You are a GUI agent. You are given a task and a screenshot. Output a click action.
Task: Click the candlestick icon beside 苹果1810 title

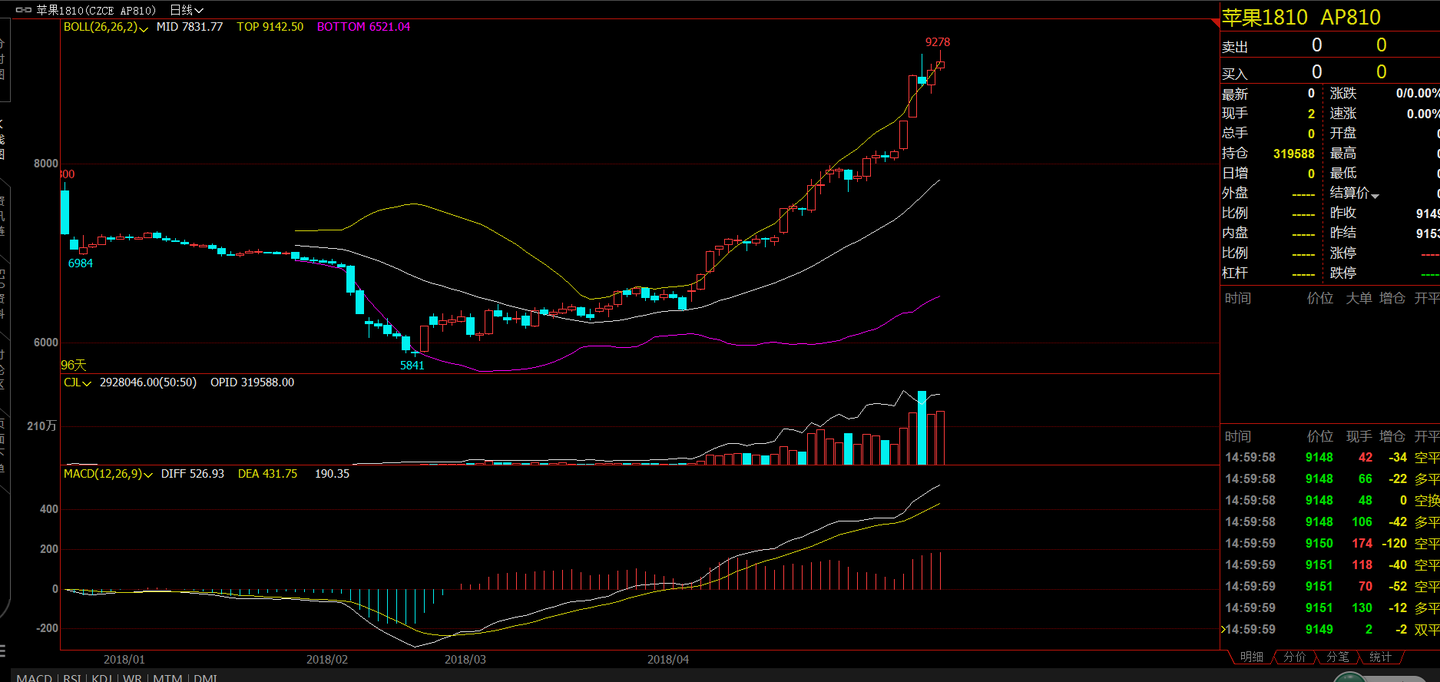click(24, 10)
